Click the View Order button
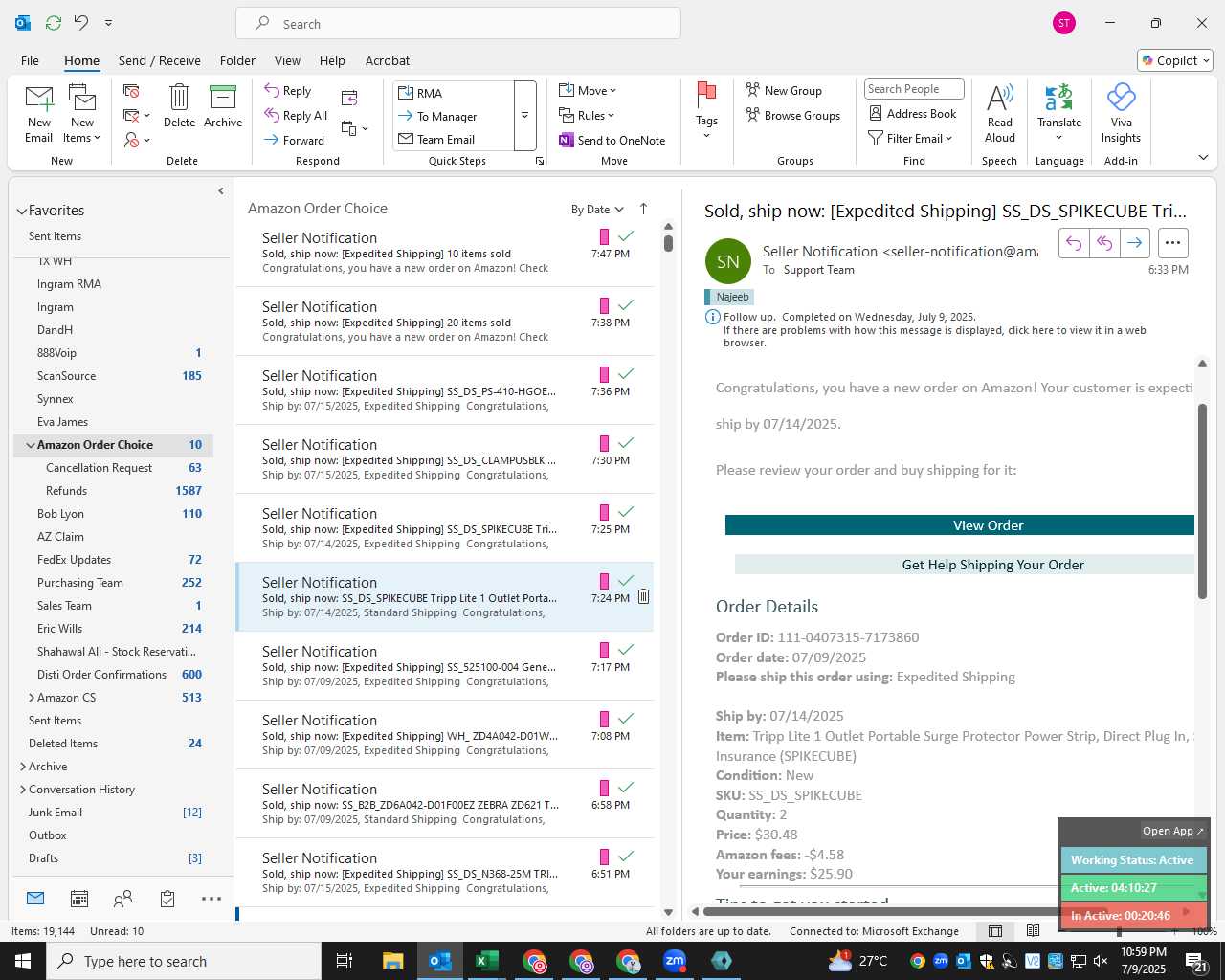 (x=960, y=524)
